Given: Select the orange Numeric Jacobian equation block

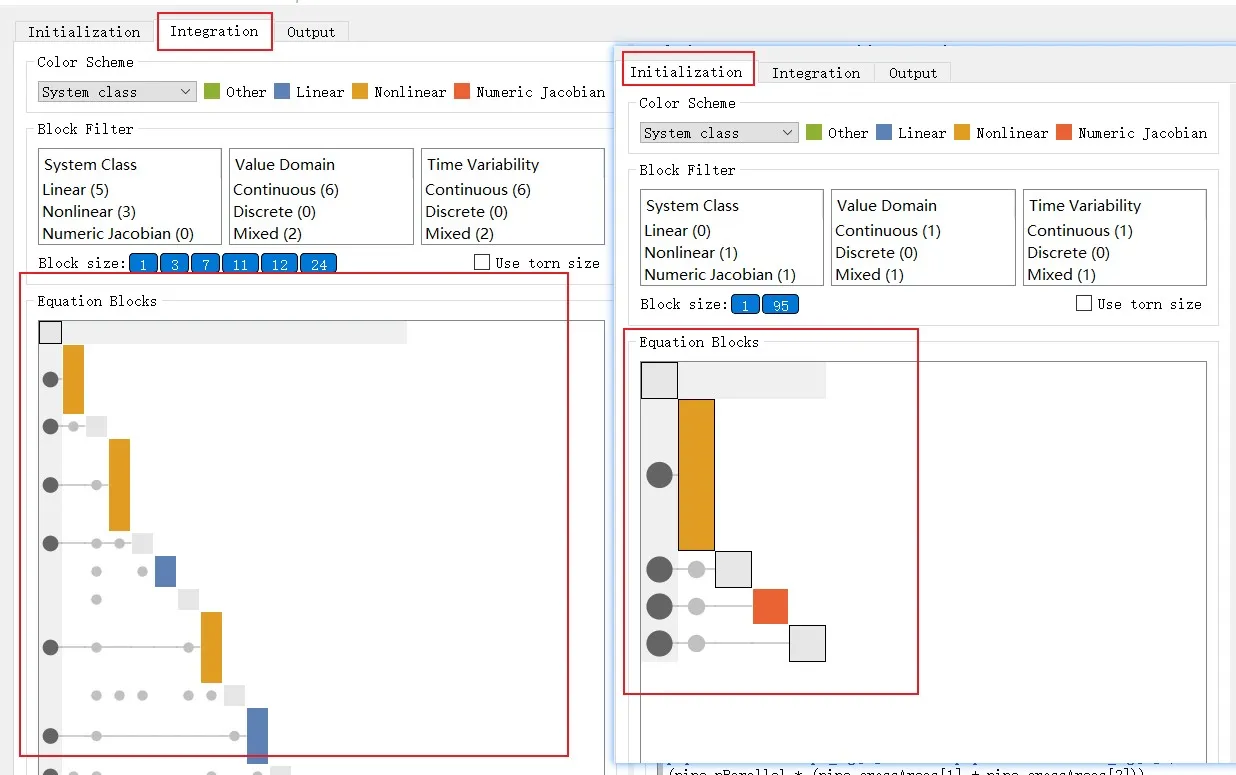Looking at the screenshot, I should [x=770, y=607].
